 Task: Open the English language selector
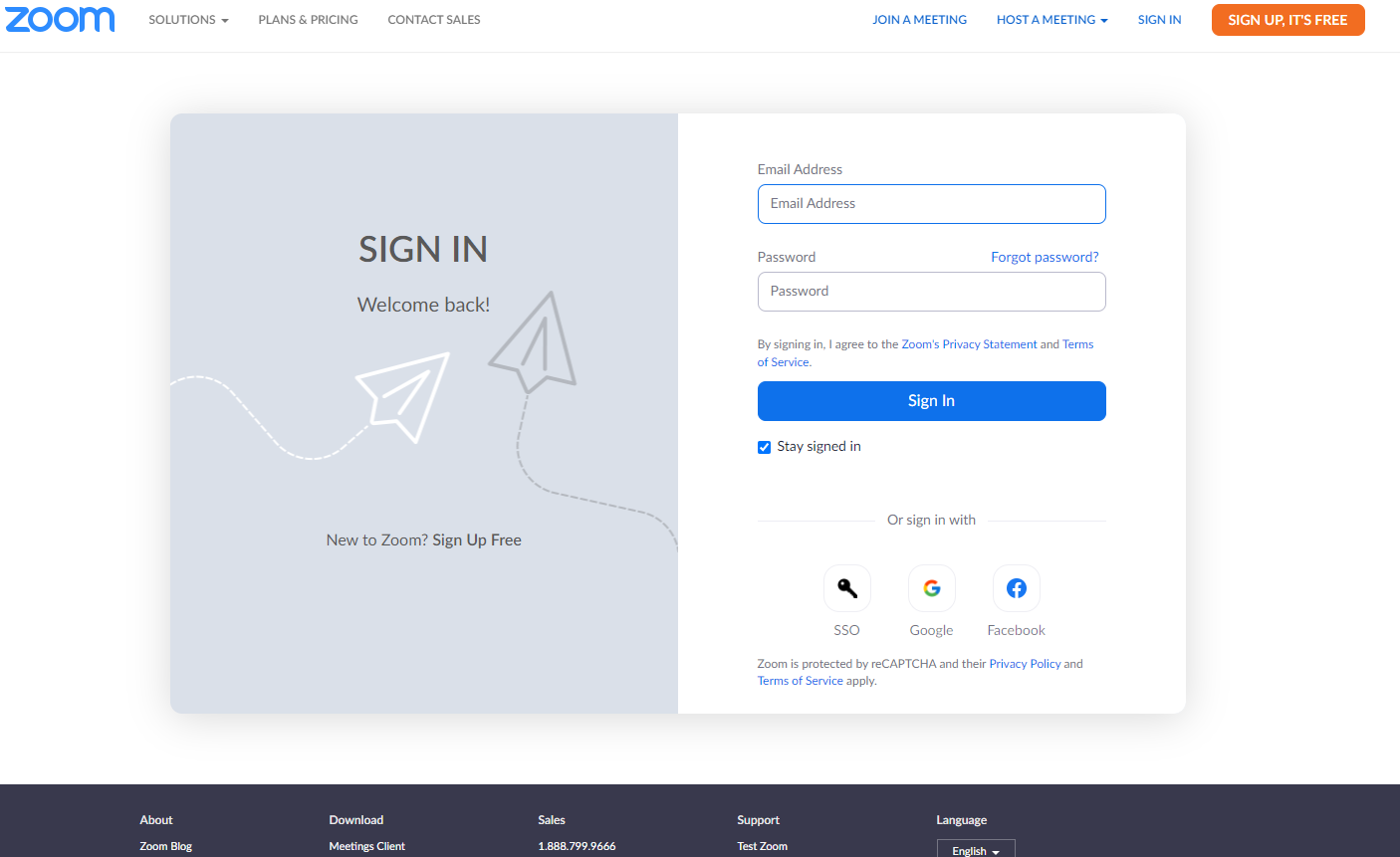click(975, 850)
